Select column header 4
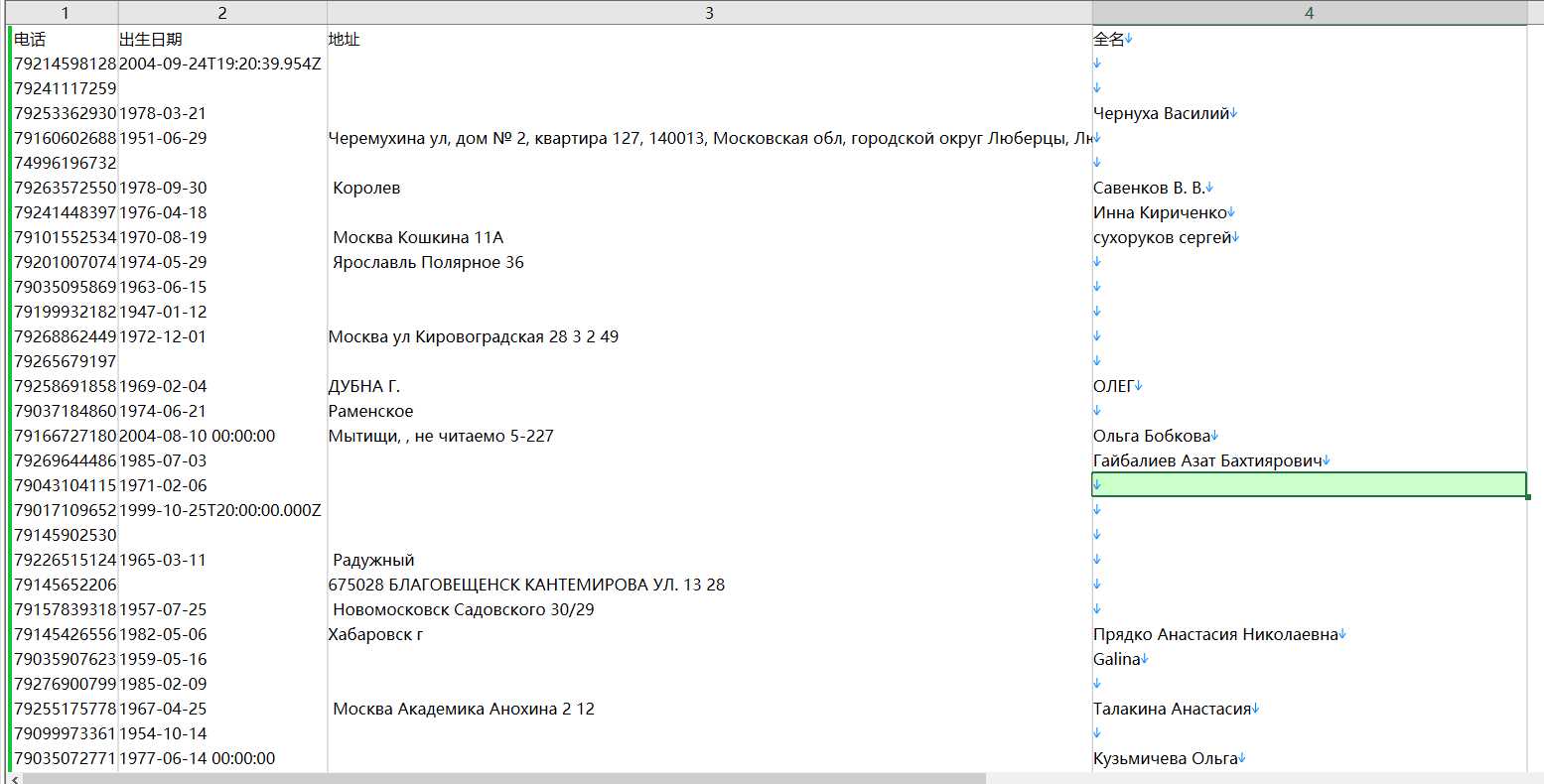 [1309, 13]
